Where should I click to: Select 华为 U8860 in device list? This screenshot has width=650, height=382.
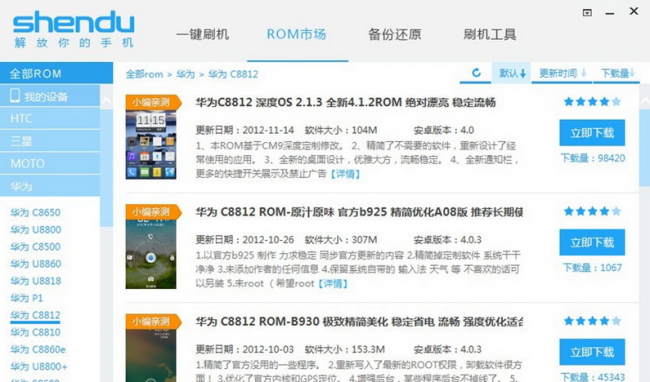click(x=36, y=264)
